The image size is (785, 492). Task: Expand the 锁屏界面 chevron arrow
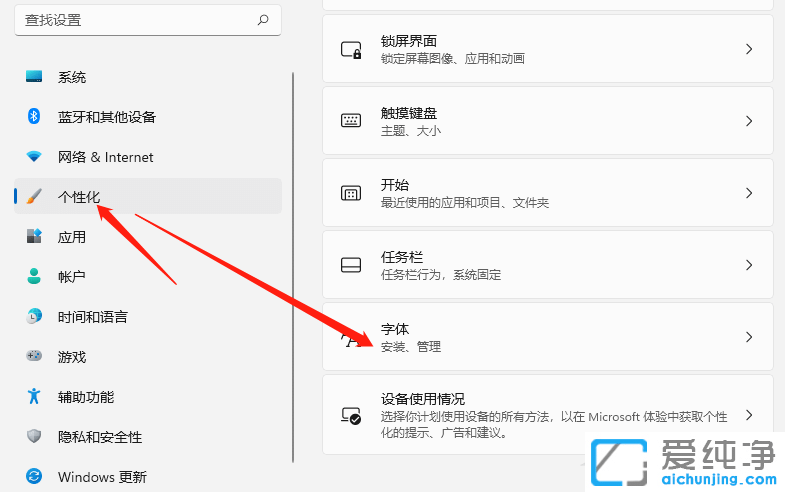tap(749, 49)
